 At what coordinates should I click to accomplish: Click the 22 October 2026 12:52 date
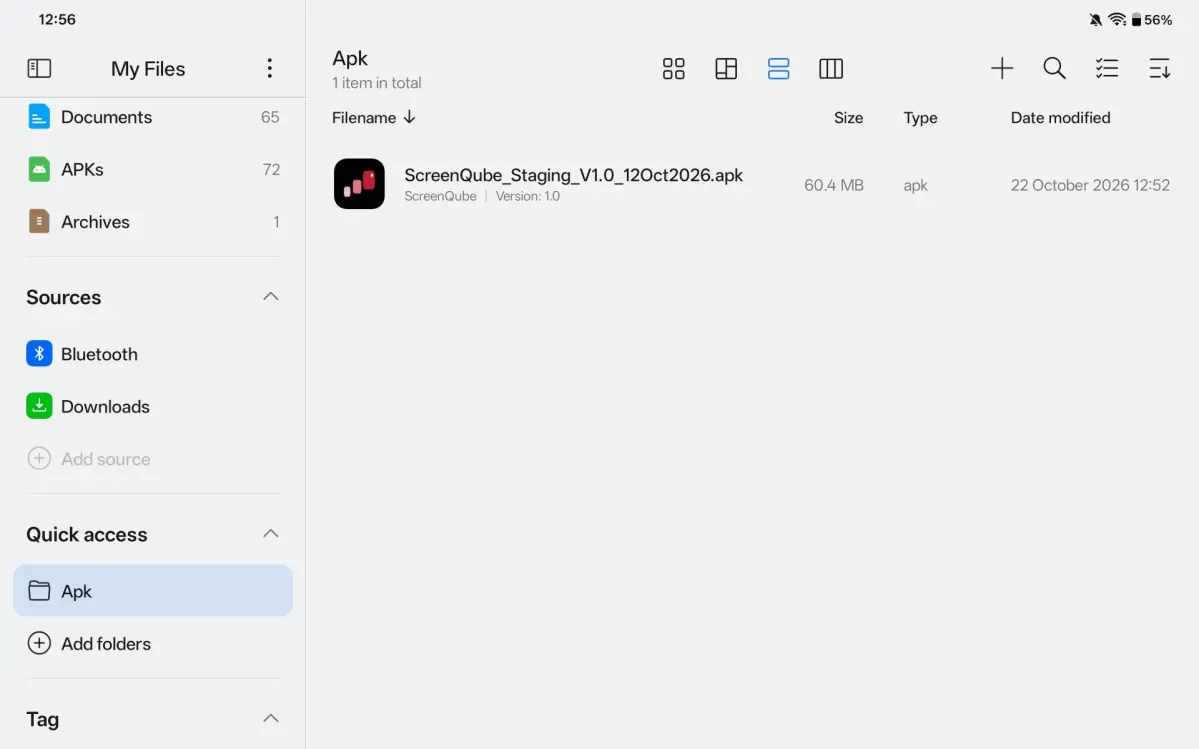point(1090,185)
